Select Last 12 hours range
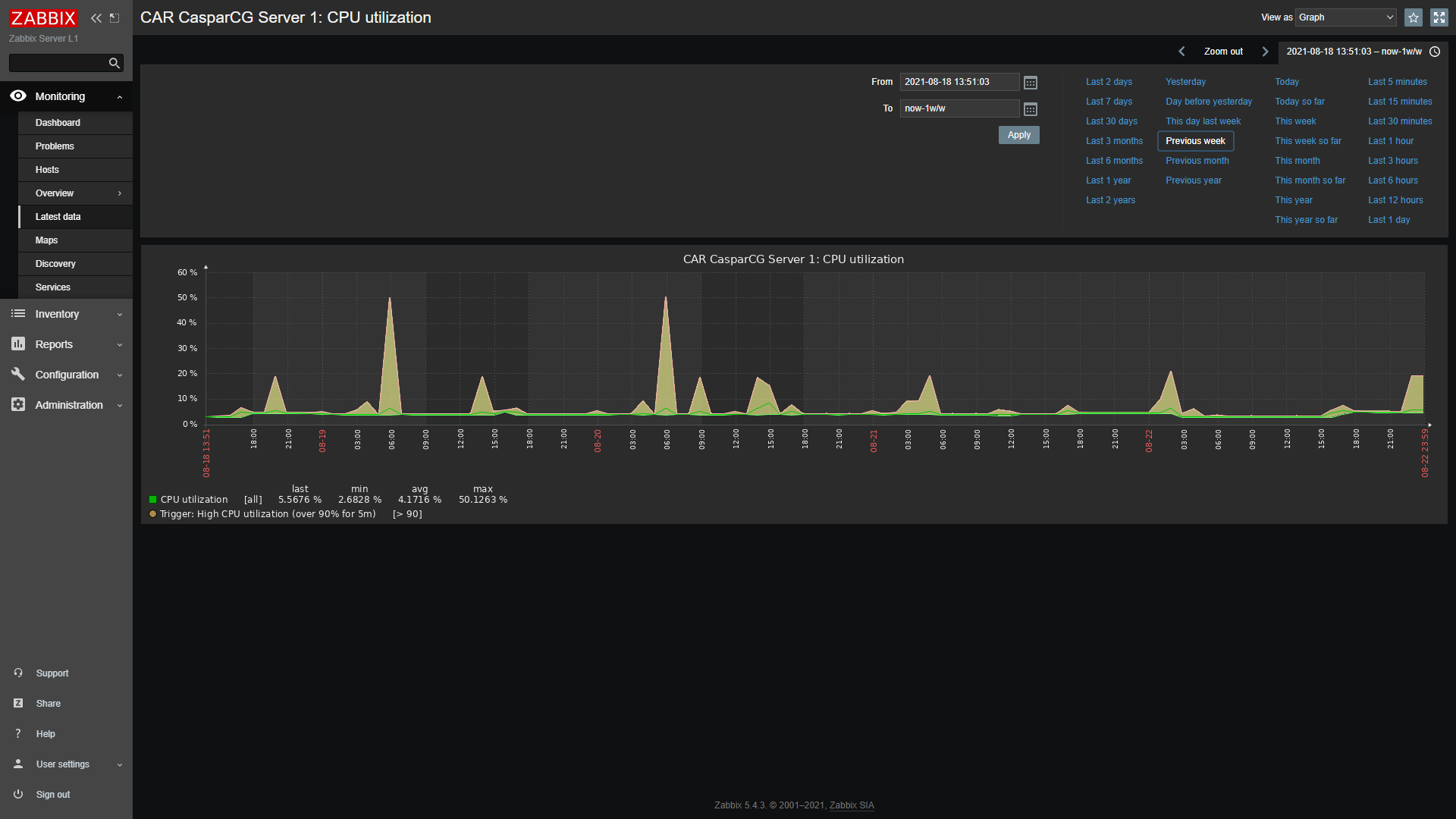The height and width of the screenshot is (819, 1456). tap(1395, 200)
